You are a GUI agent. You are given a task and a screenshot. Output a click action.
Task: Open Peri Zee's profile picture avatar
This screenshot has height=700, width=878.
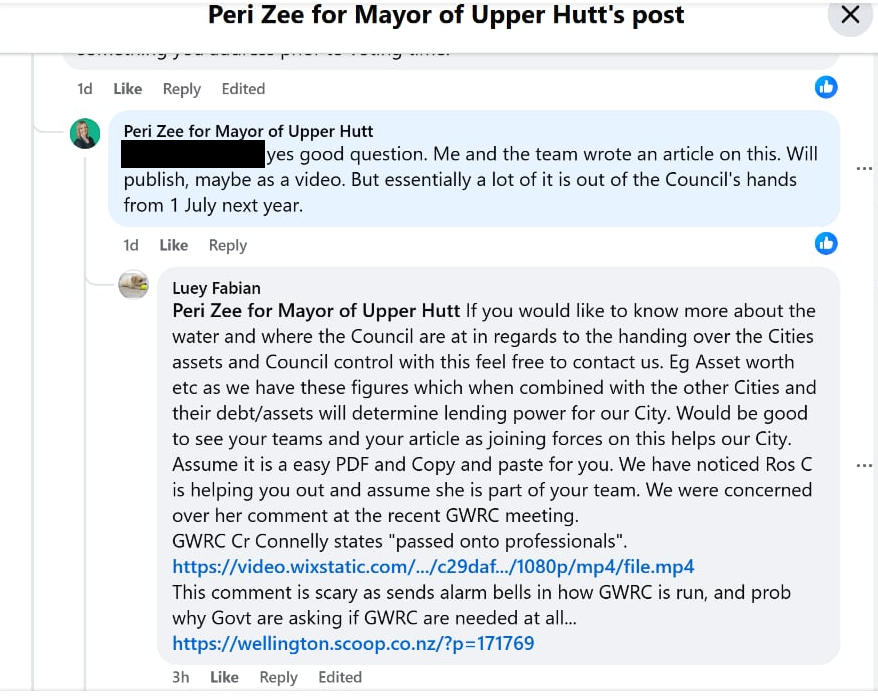tap(85, 133)
